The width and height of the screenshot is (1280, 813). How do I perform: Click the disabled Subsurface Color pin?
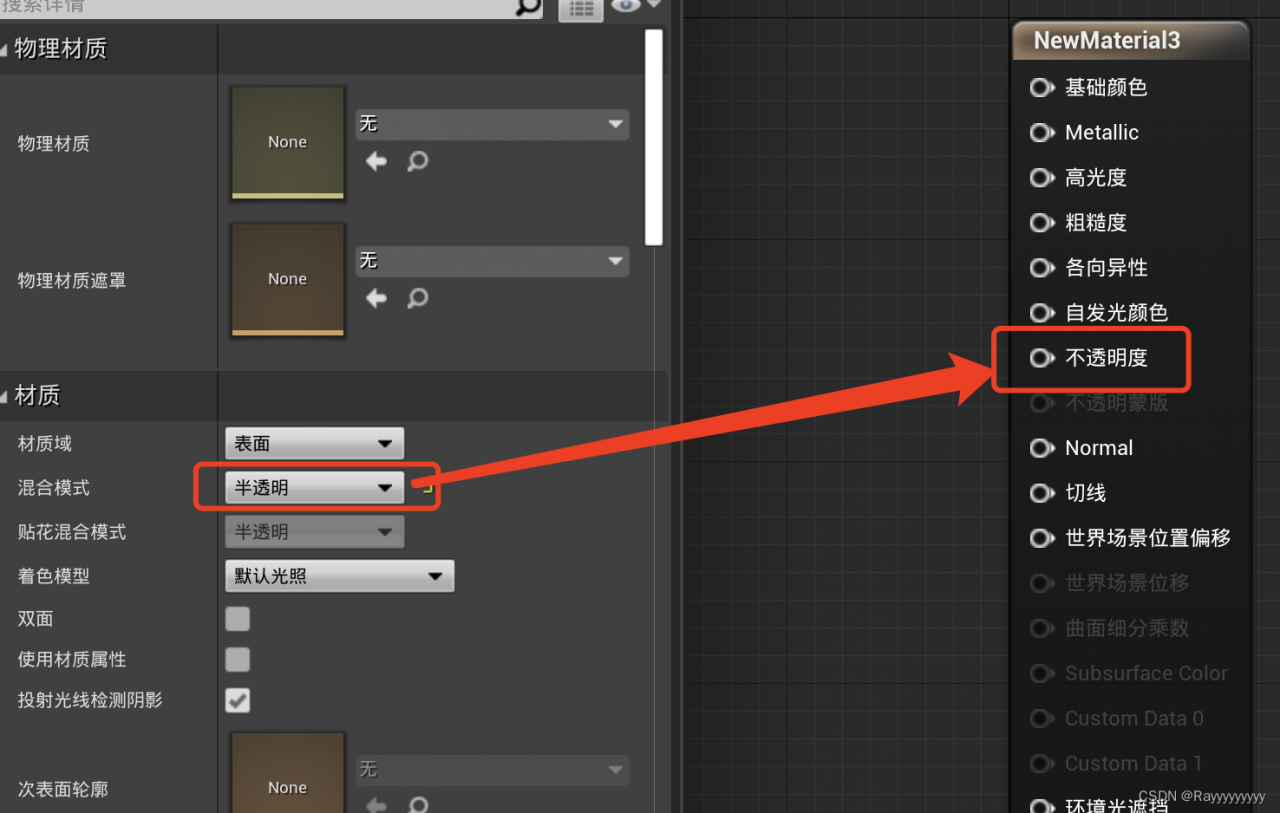(1042, 673)
